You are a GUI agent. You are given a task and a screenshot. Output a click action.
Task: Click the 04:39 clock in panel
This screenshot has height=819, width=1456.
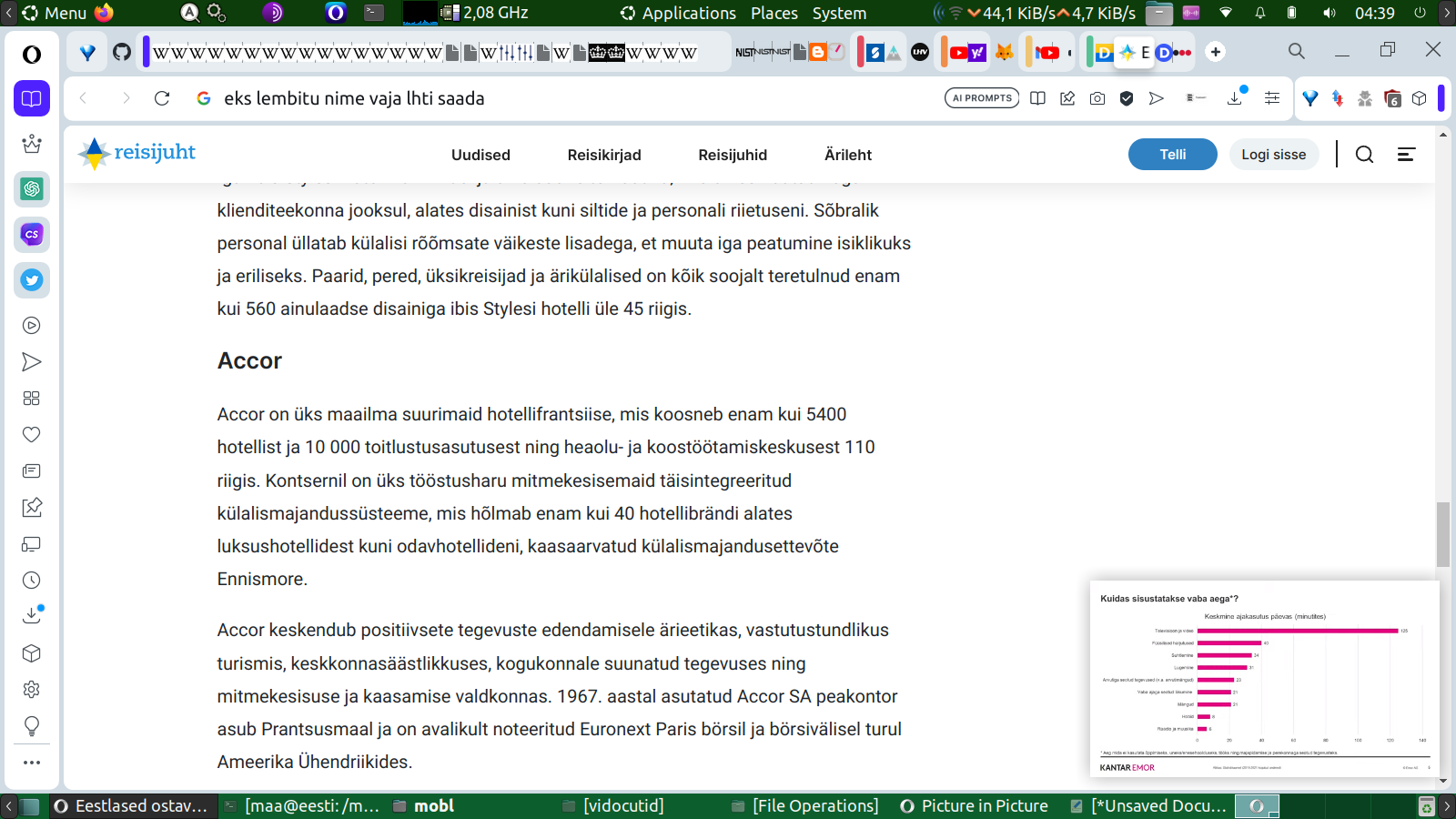coord(1374,13)
